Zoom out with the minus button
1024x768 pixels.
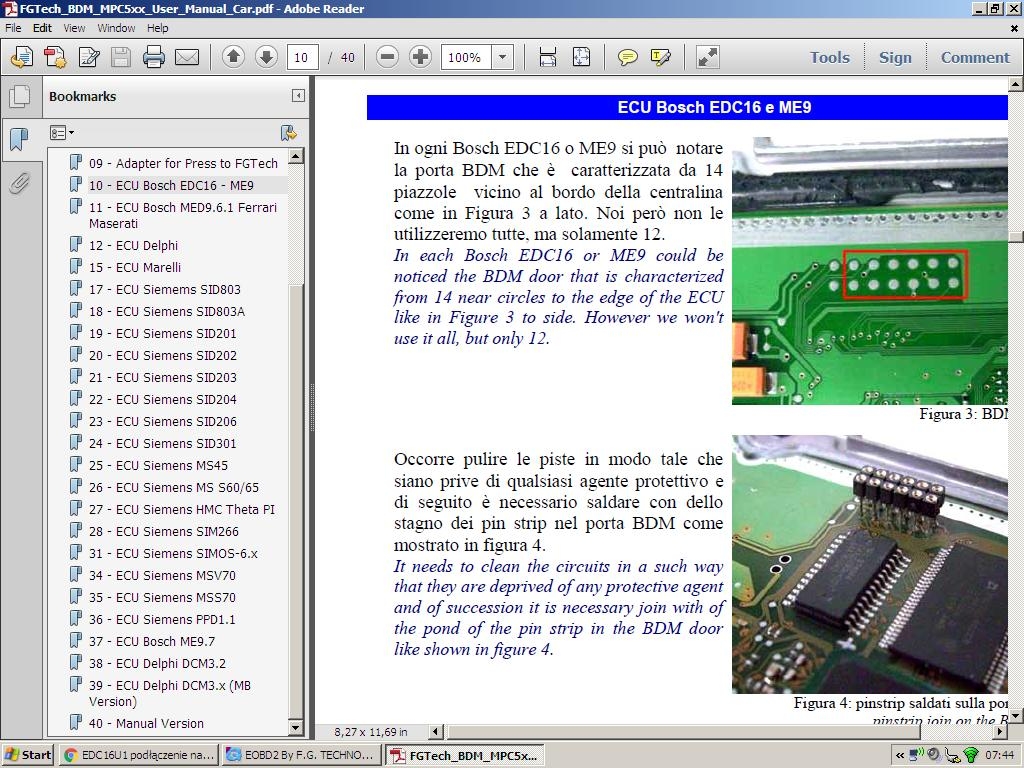(x=387, y=57)
